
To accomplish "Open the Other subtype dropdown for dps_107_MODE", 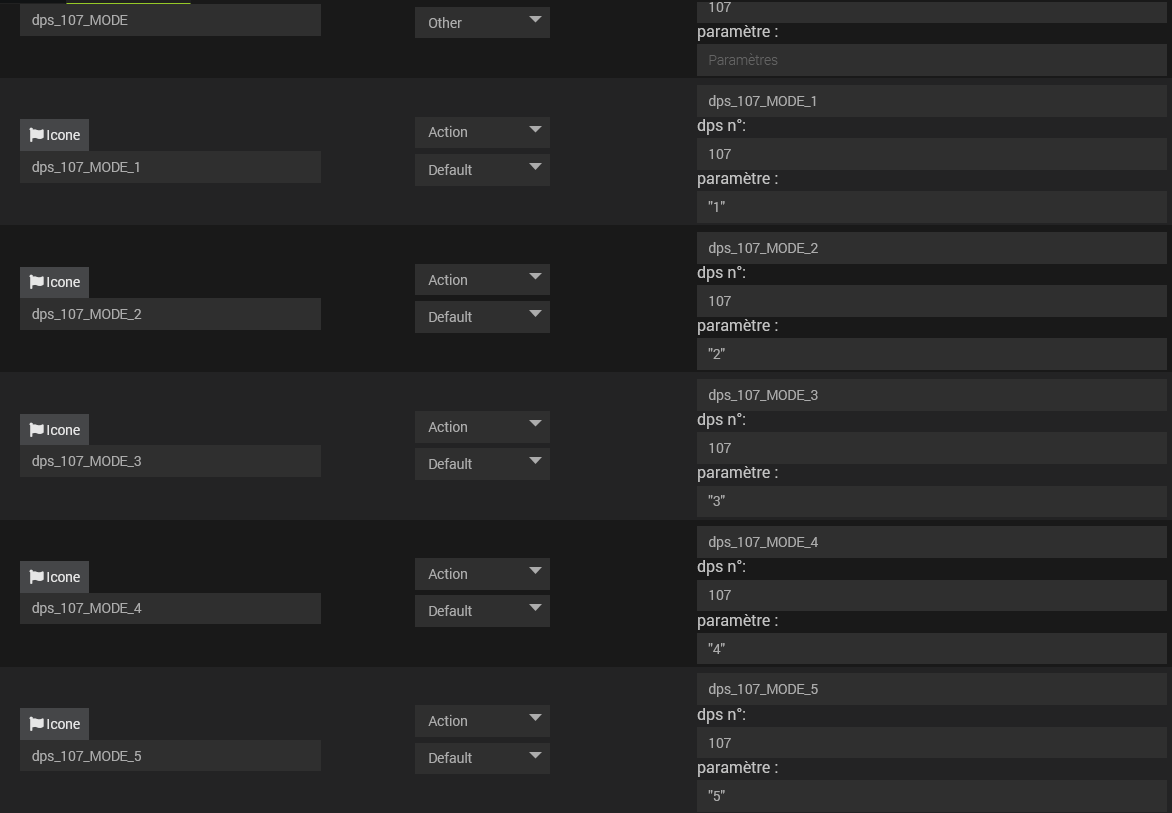I will click(x=482, y=22).
